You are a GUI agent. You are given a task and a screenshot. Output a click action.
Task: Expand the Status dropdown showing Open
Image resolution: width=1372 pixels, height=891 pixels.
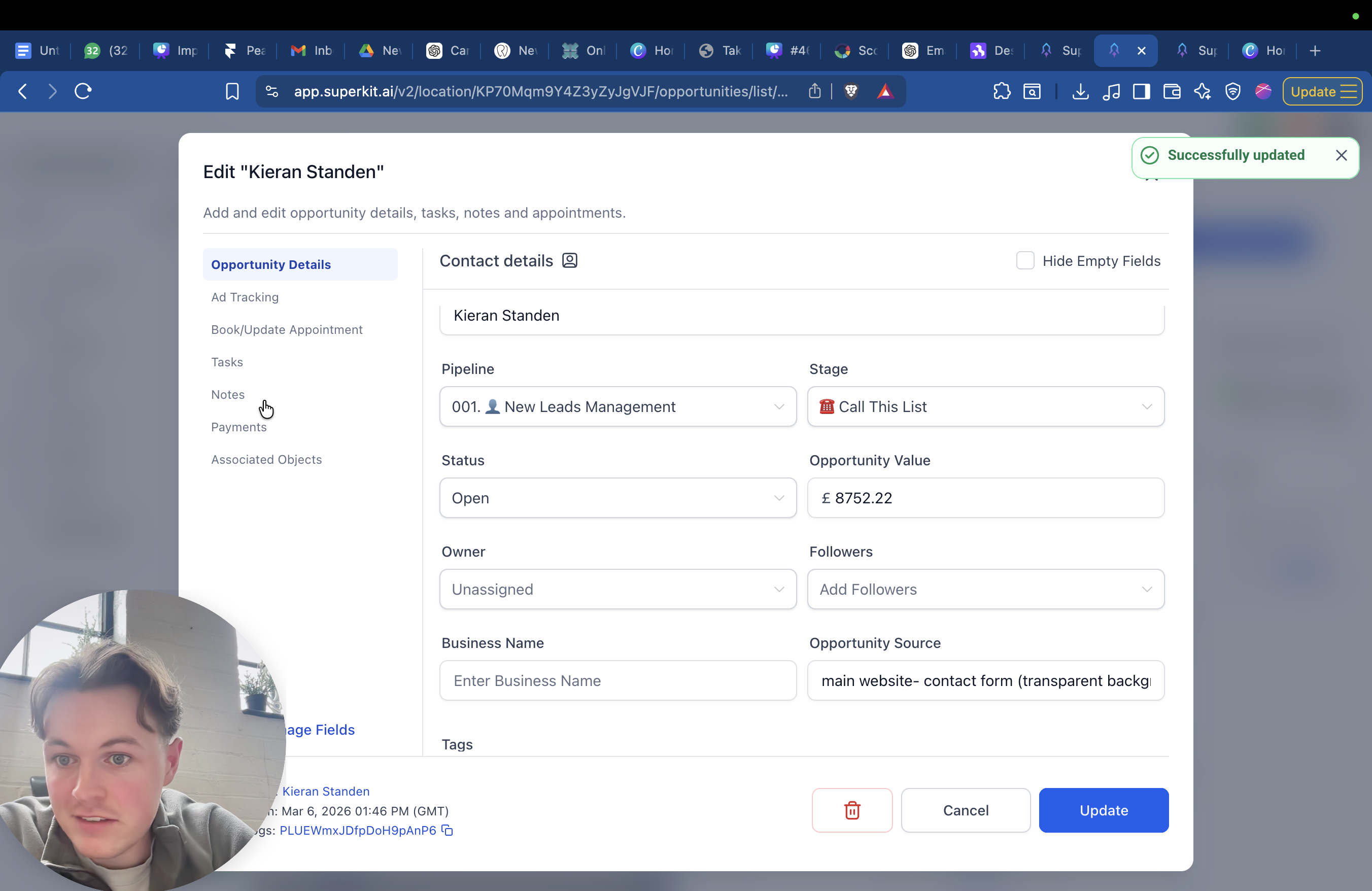[x=618, y=498]
